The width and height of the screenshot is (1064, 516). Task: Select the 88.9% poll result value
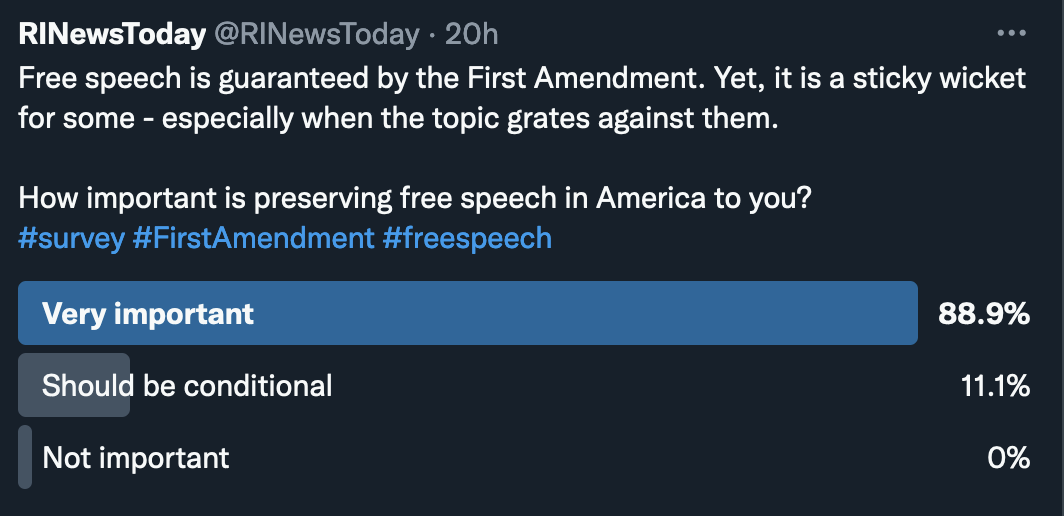(983, 314)
